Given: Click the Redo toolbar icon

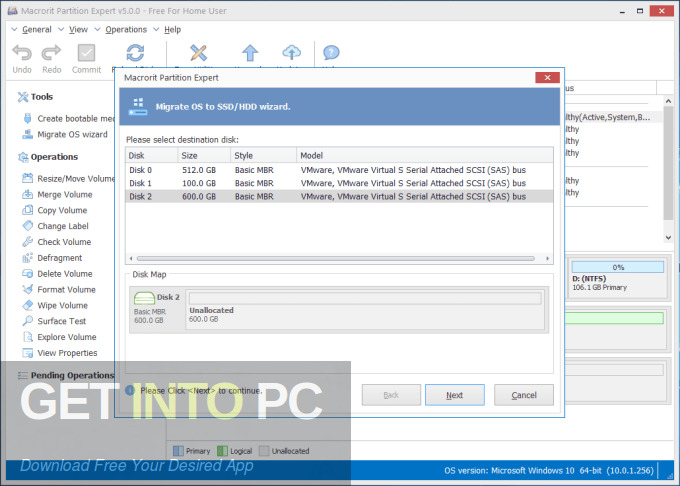Looking at the screenshot, I should pyautogui.click(x=51, y=53).
